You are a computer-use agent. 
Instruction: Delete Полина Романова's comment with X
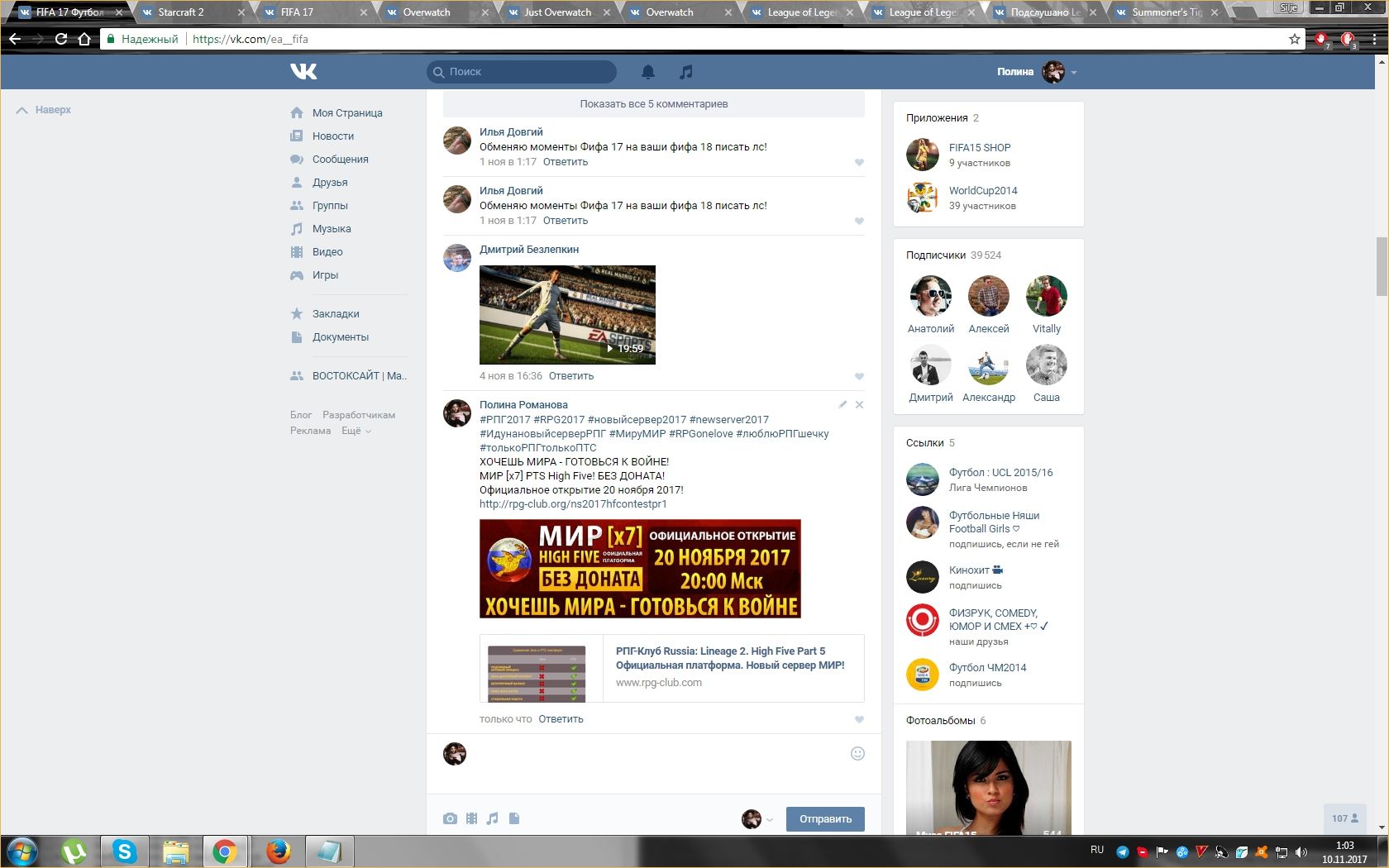click(859, 405)
